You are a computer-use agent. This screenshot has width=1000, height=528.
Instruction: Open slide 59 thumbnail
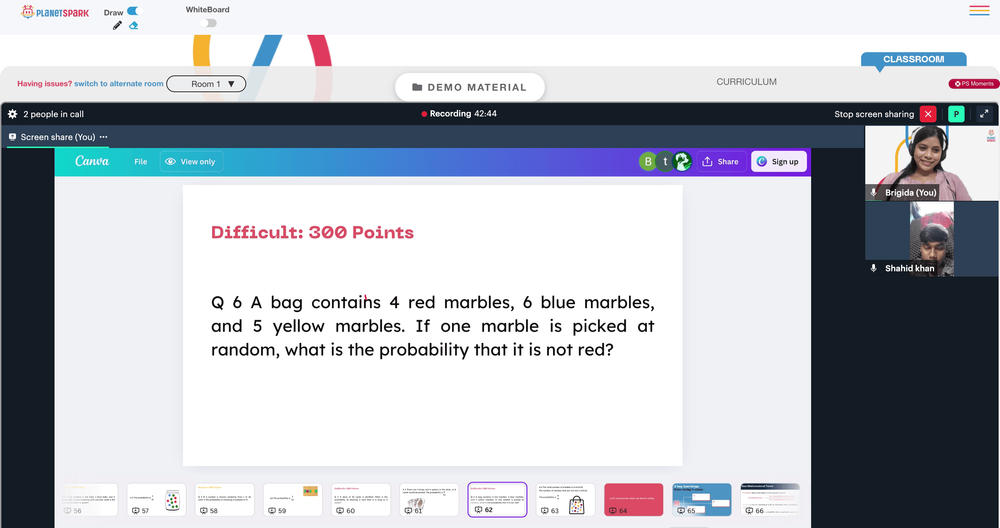(x=293, y=499)
